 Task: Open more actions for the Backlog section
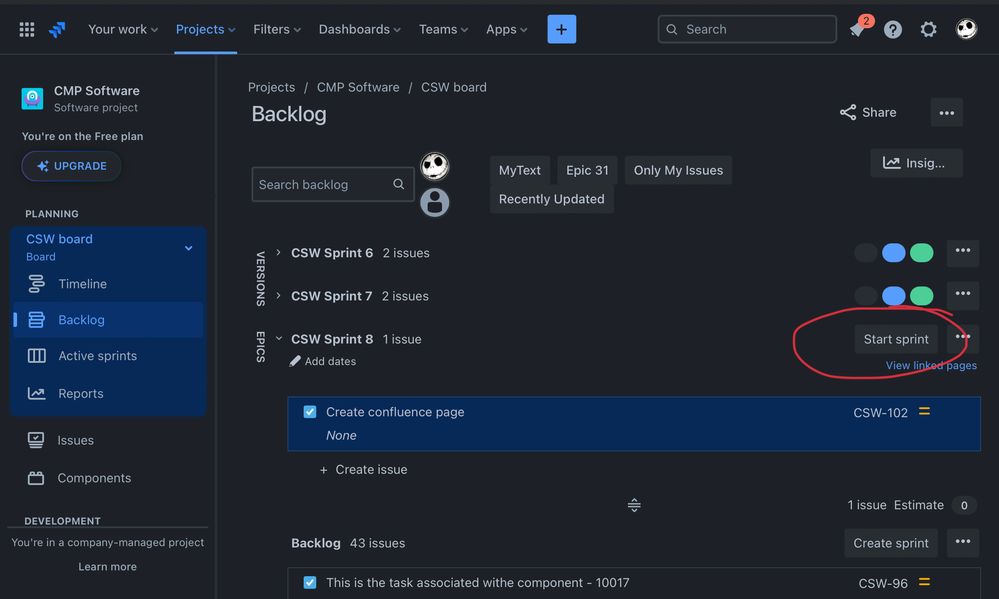pos(963,542)
